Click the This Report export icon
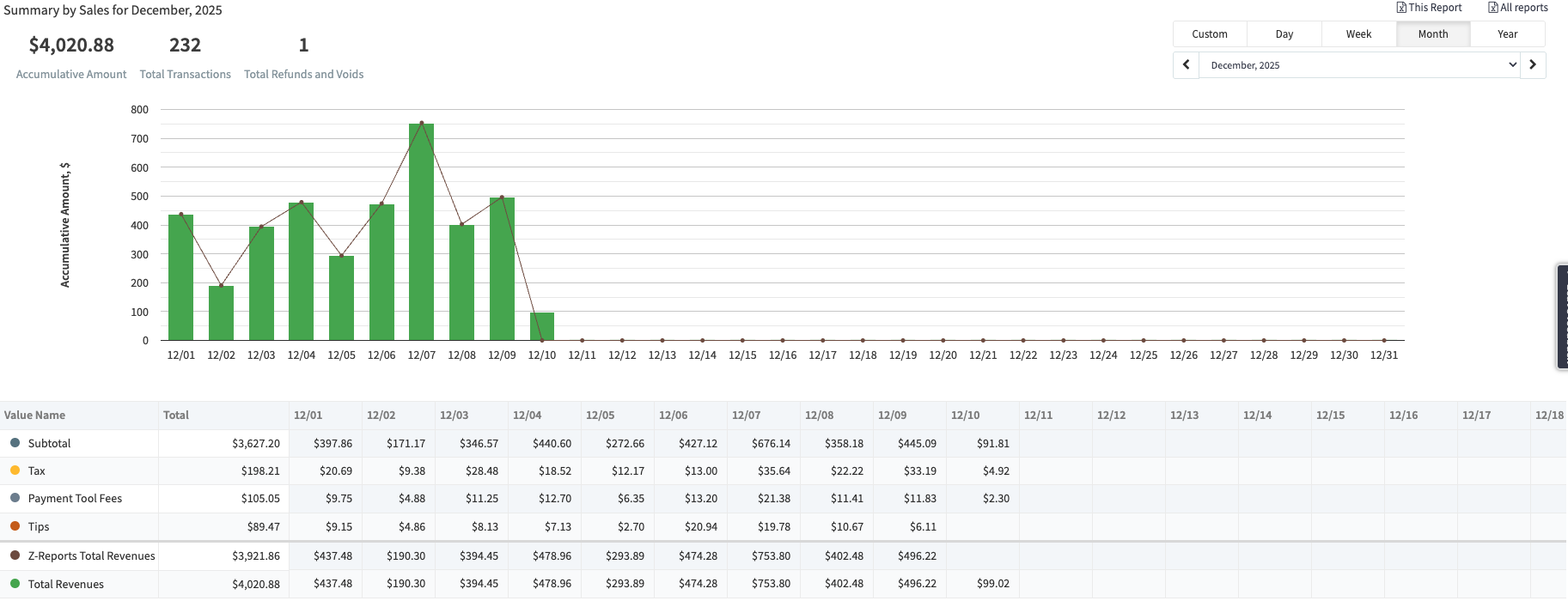This screenshot has width=1568, height=607. [1401, 8]
